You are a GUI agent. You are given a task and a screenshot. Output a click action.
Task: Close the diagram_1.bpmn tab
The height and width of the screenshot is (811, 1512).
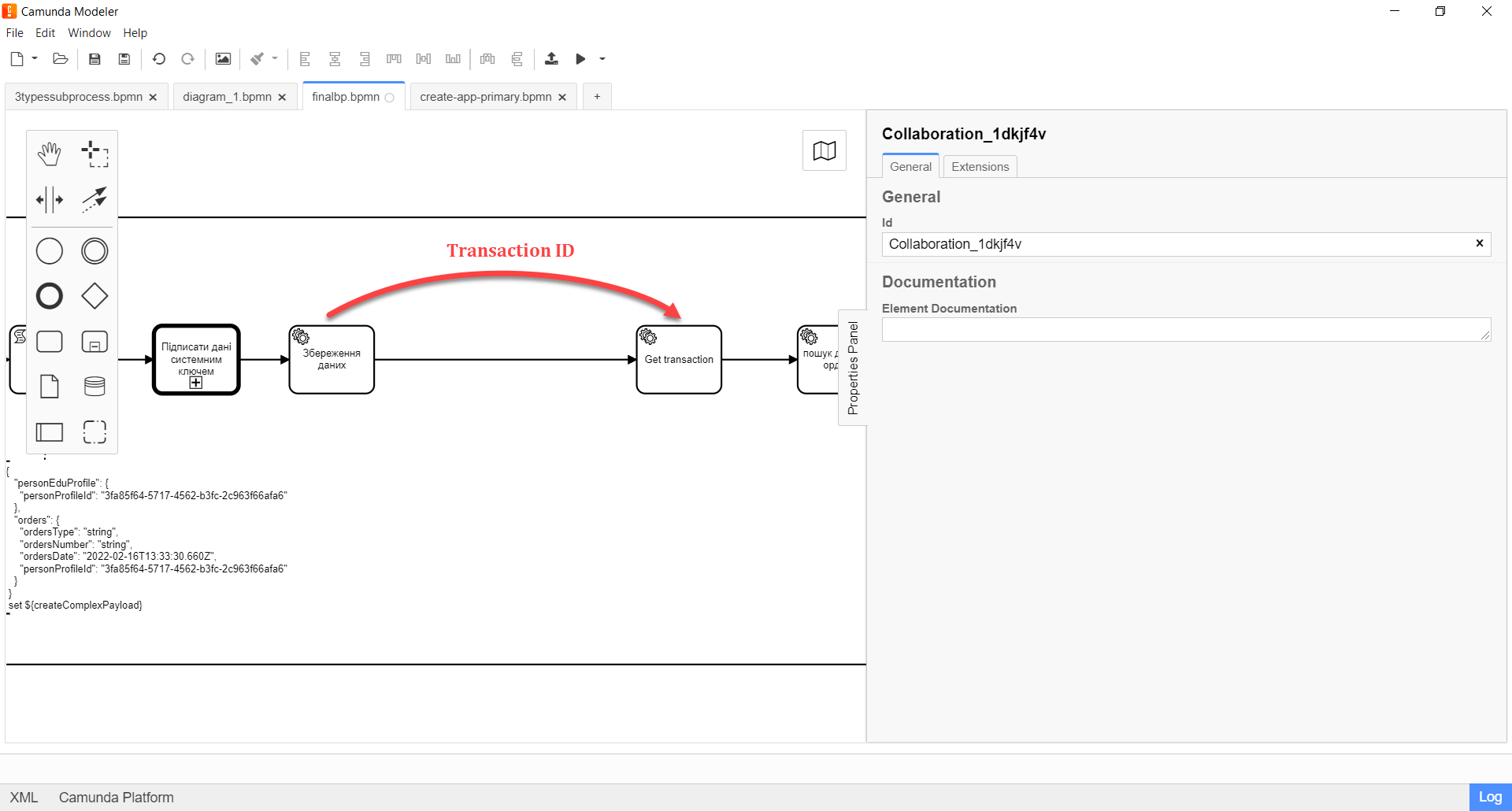tap(282, 98)
